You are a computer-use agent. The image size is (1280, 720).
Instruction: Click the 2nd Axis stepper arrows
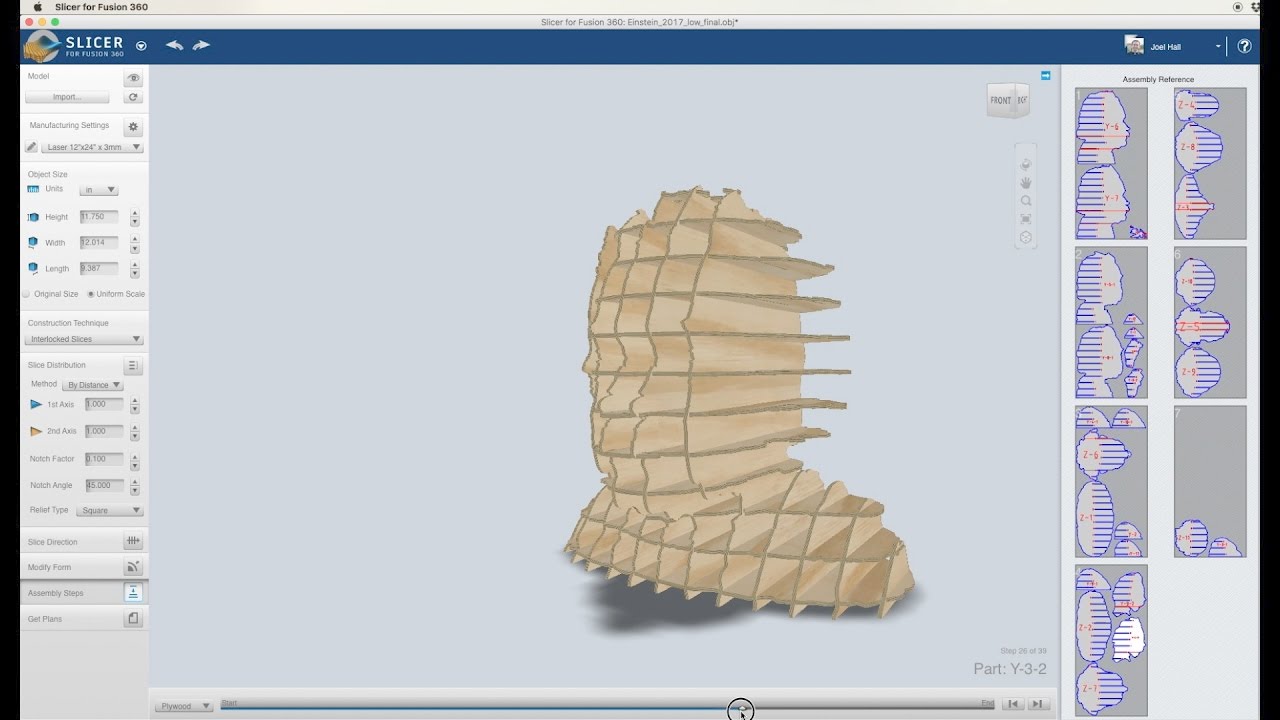(135, 432)
